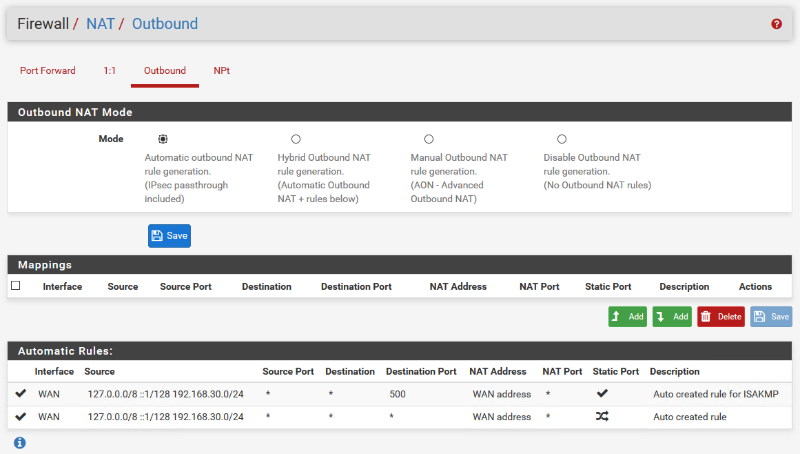Tick the select-all checkbox in Mappings header
This screenshot has width=800, height=454.
coord(15,286)
